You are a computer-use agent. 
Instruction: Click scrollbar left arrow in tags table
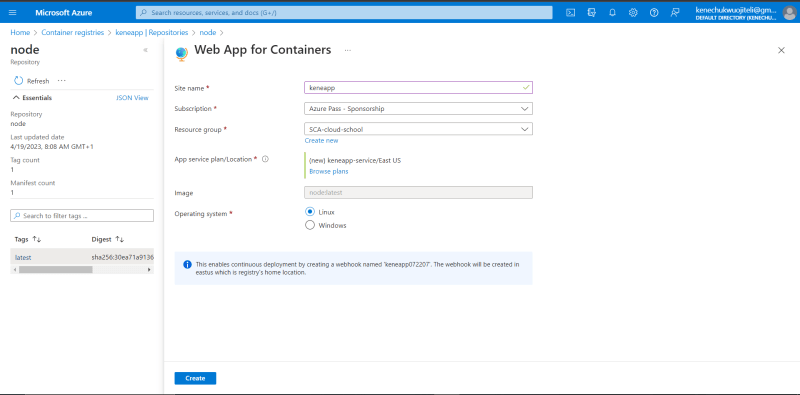[x=15, y=269]
